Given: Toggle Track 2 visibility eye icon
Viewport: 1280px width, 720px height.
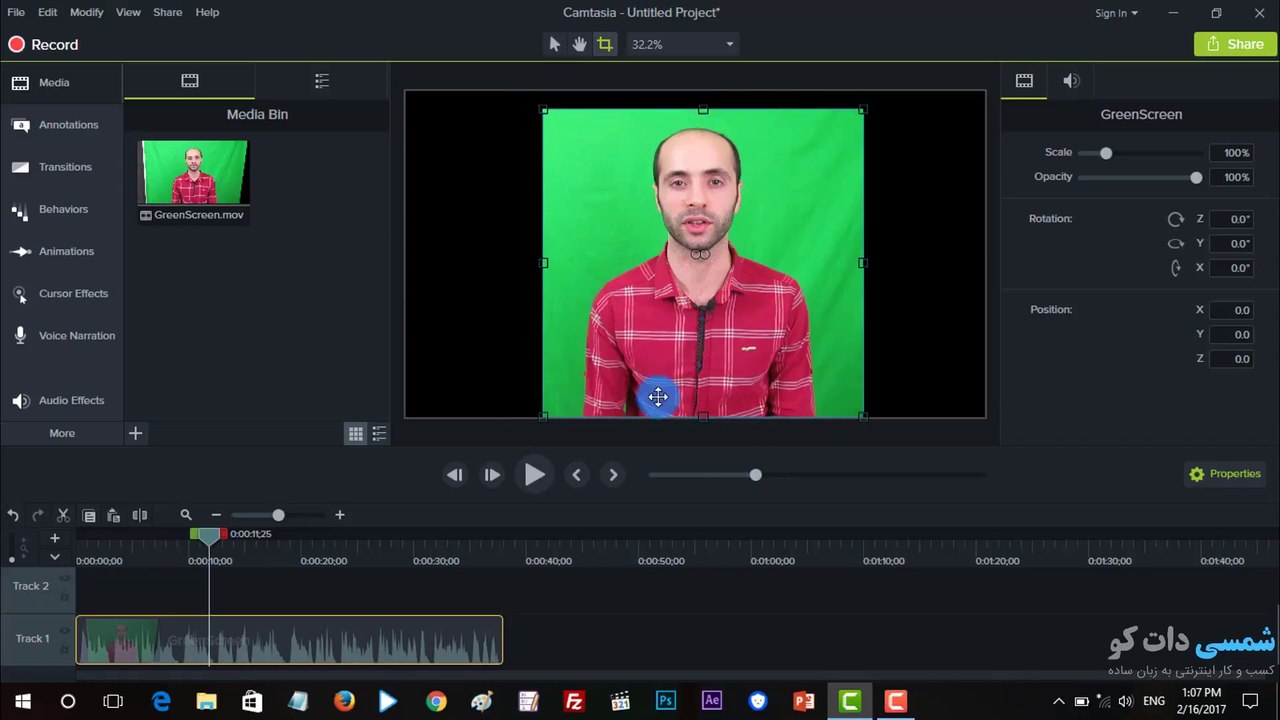Looking at the screenshot, I should [65, 578].
